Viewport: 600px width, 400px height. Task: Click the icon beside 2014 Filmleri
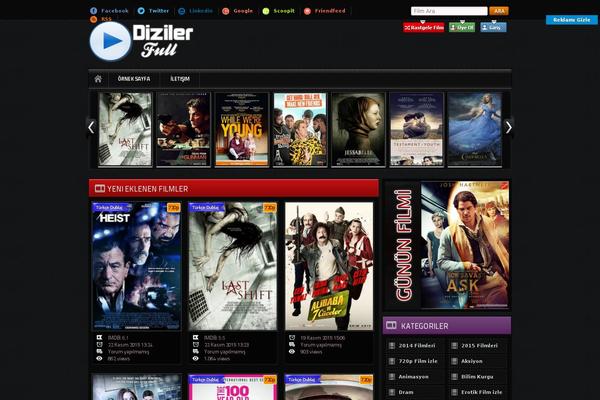392,346
